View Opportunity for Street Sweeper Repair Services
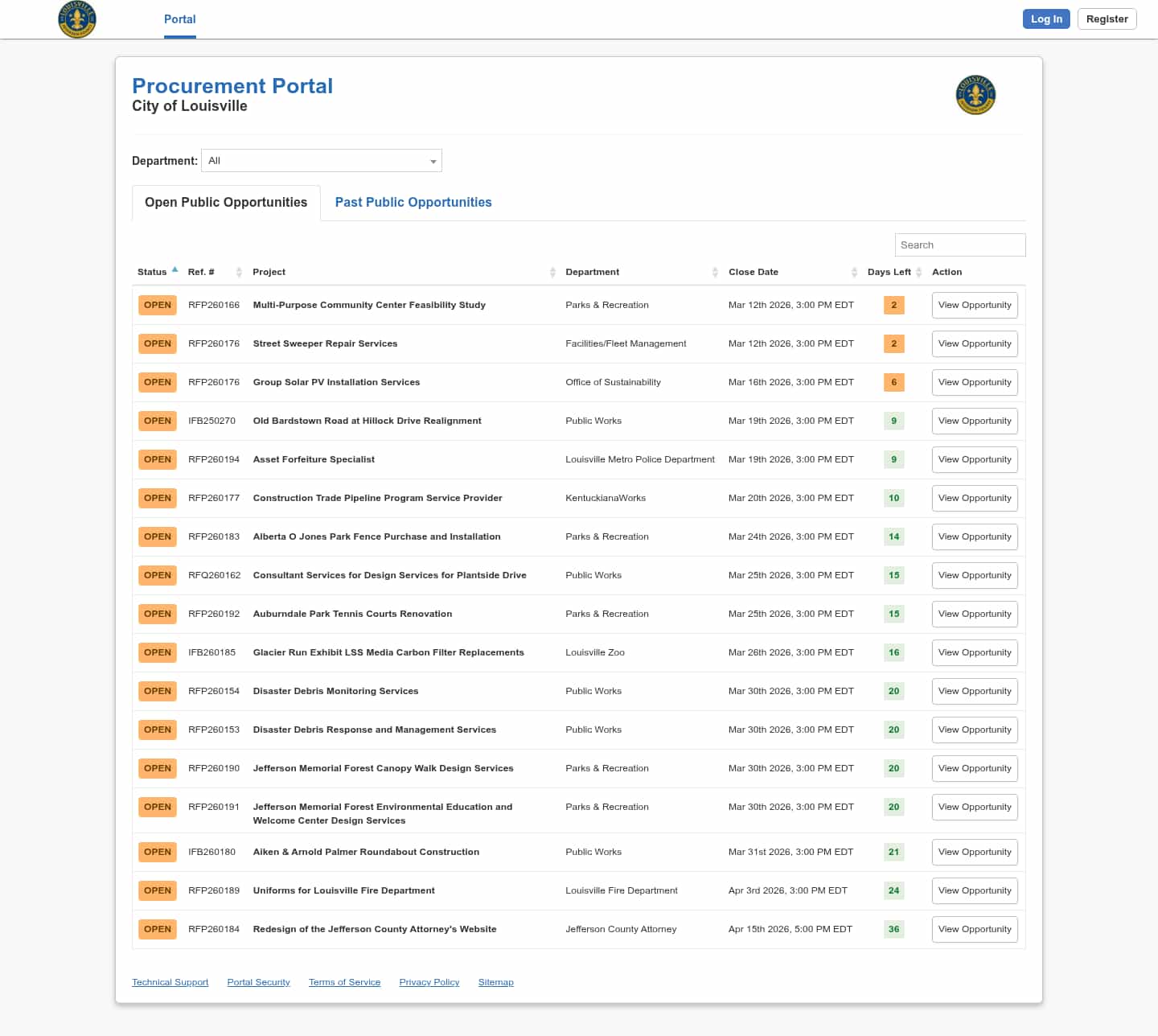Viewport: 1158px width, 1036px height. [x=975, y=344]
